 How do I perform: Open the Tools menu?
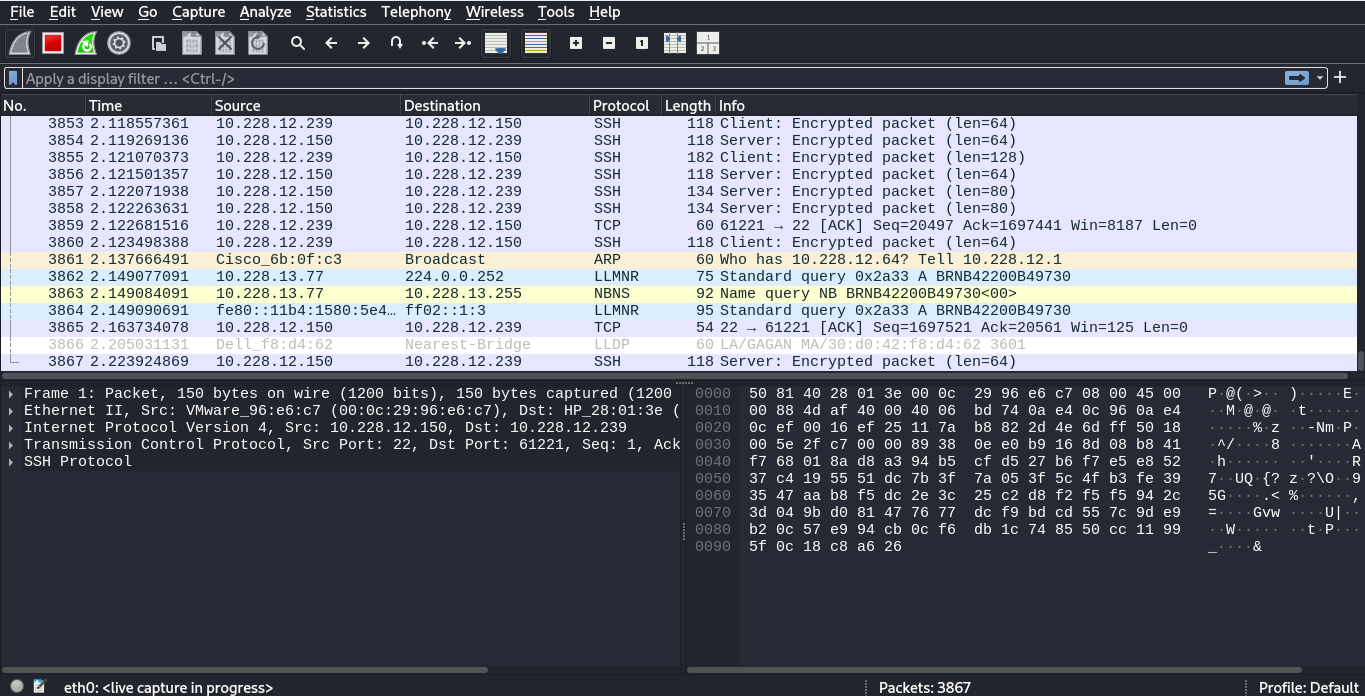pos(556,12)
